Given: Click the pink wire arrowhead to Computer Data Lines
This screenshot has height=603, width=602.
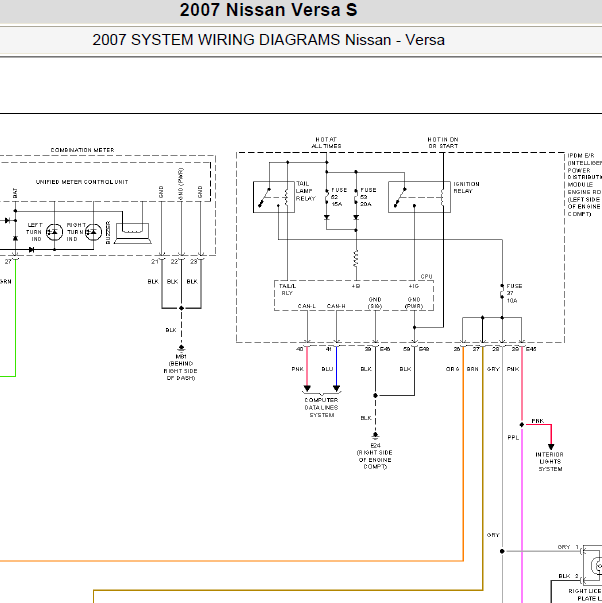Looking at the screenshot, I should 307,388.
